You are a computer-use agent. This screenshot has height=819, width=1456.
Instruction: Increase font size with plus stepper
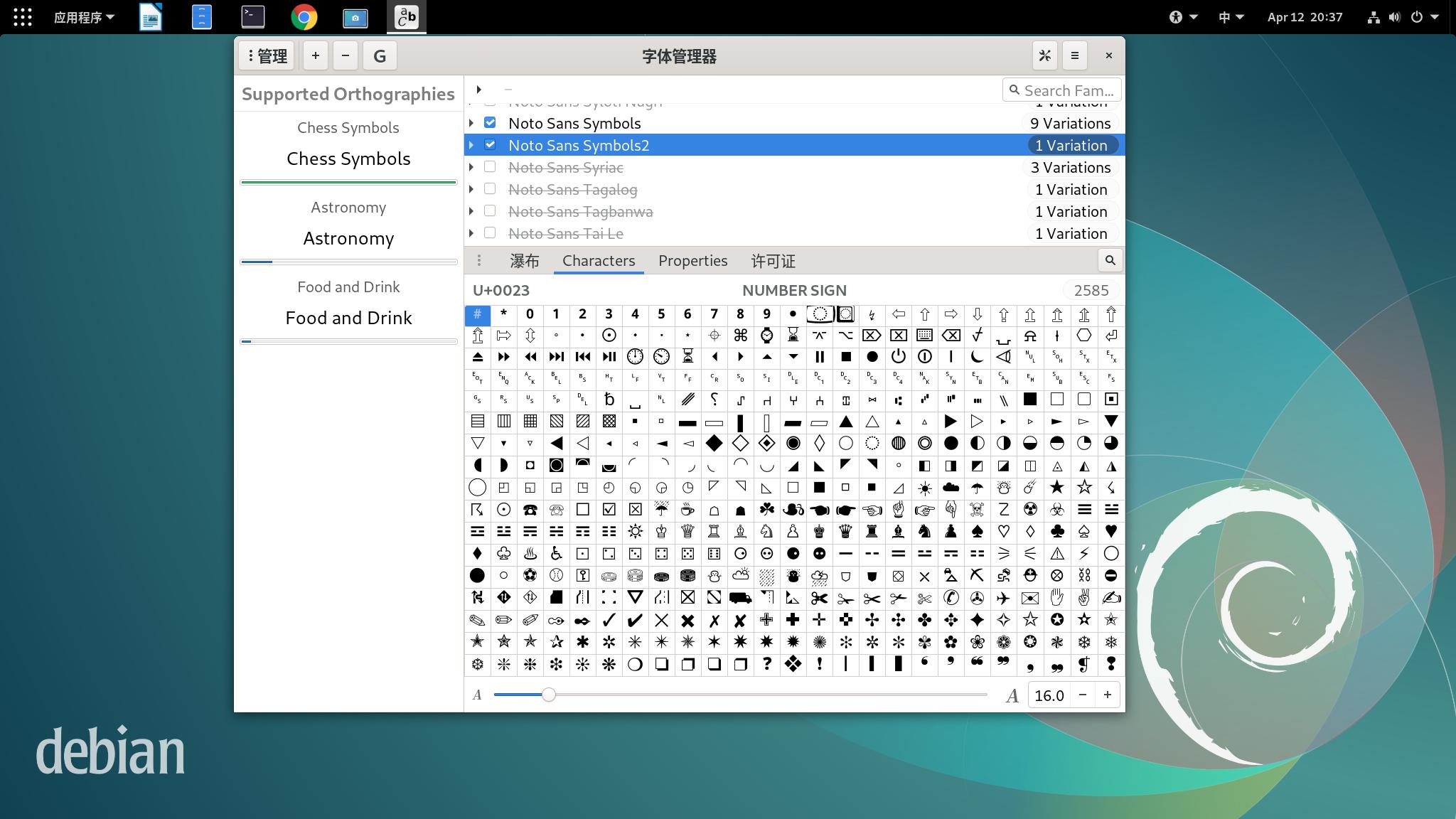coord(1108,695)
